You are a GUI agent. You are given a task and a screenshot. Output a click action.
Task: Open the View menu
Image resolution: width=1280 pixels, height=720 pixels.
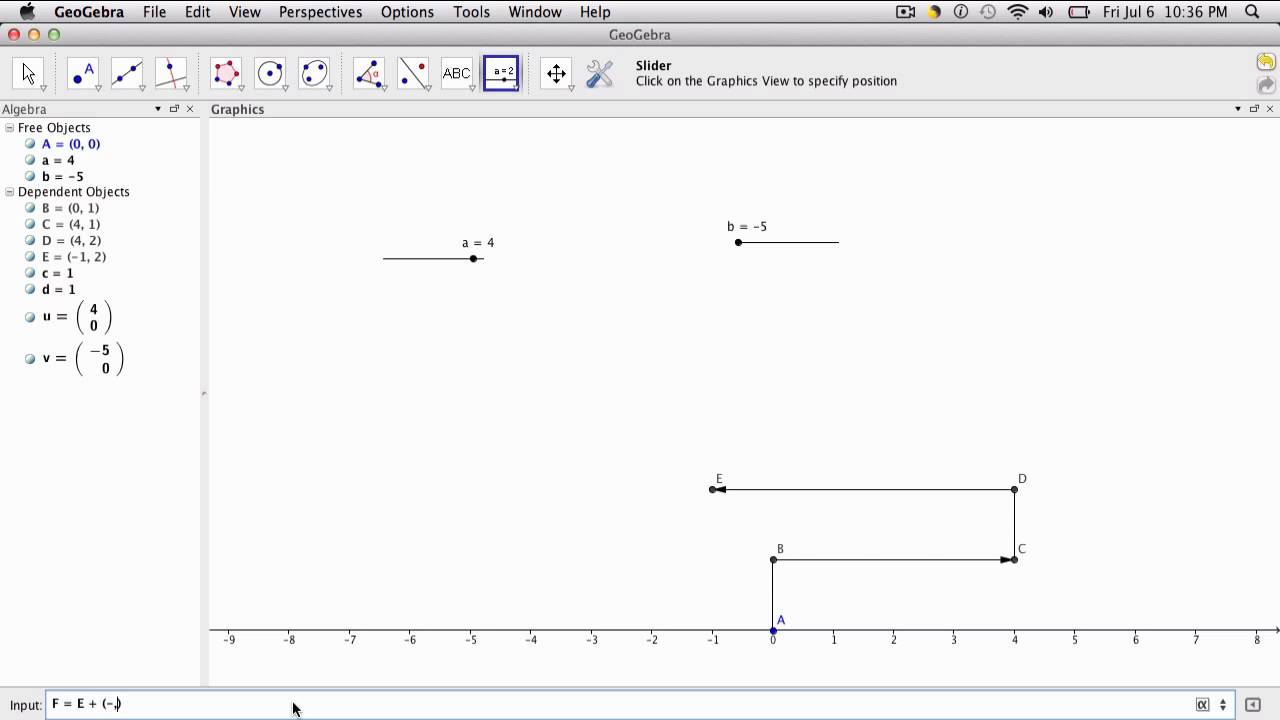[244, 12]
